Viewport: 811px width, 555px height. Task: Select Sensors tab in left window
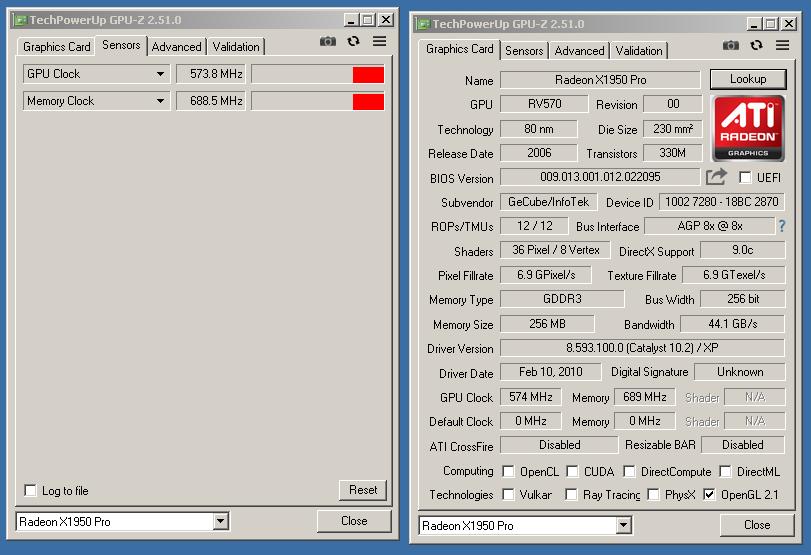click(x=121, y=45)
